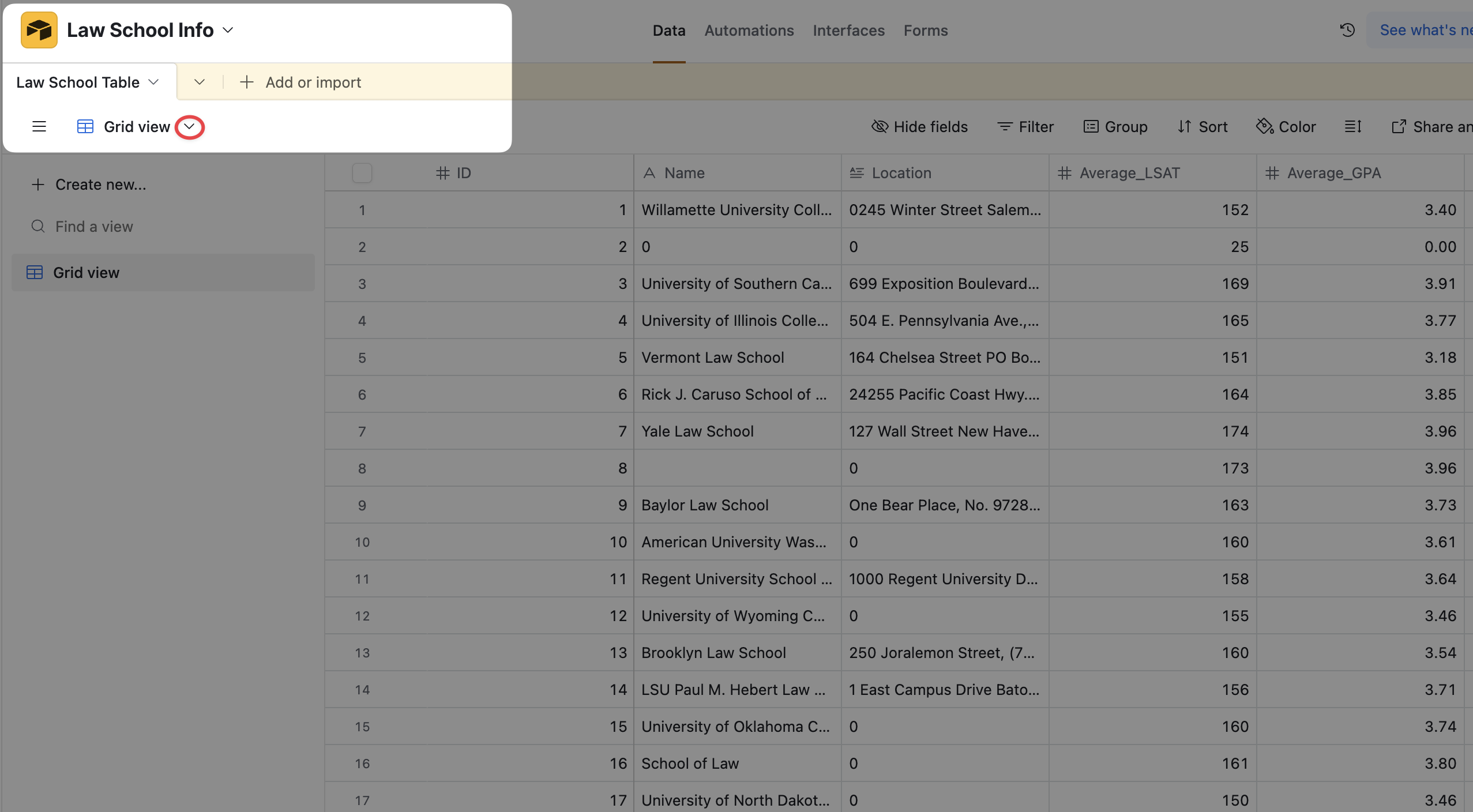Click the Regent University School name cell

[738, 578]
